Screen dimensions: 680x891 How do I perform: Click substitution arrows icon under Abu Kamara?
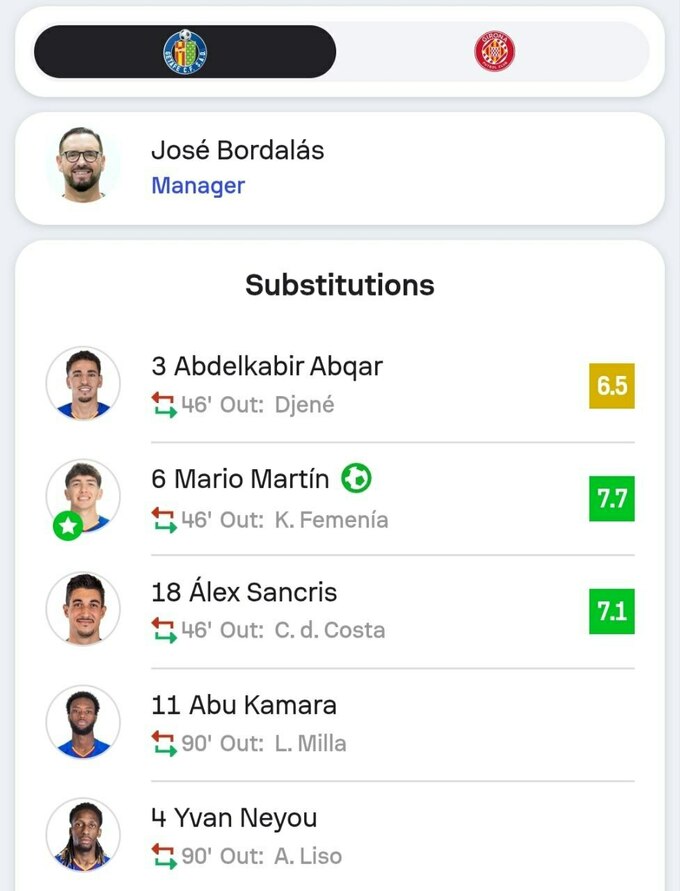coord(163,744)
